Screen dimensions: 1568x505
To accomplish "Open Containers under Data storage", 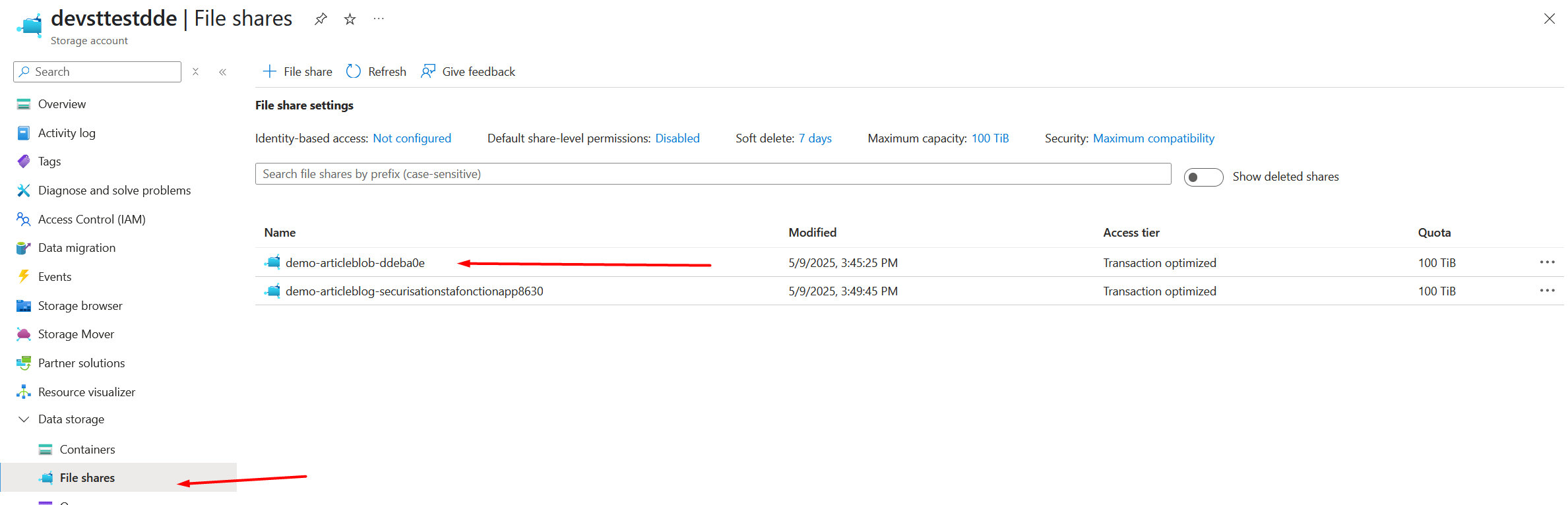I will point(87,450).
